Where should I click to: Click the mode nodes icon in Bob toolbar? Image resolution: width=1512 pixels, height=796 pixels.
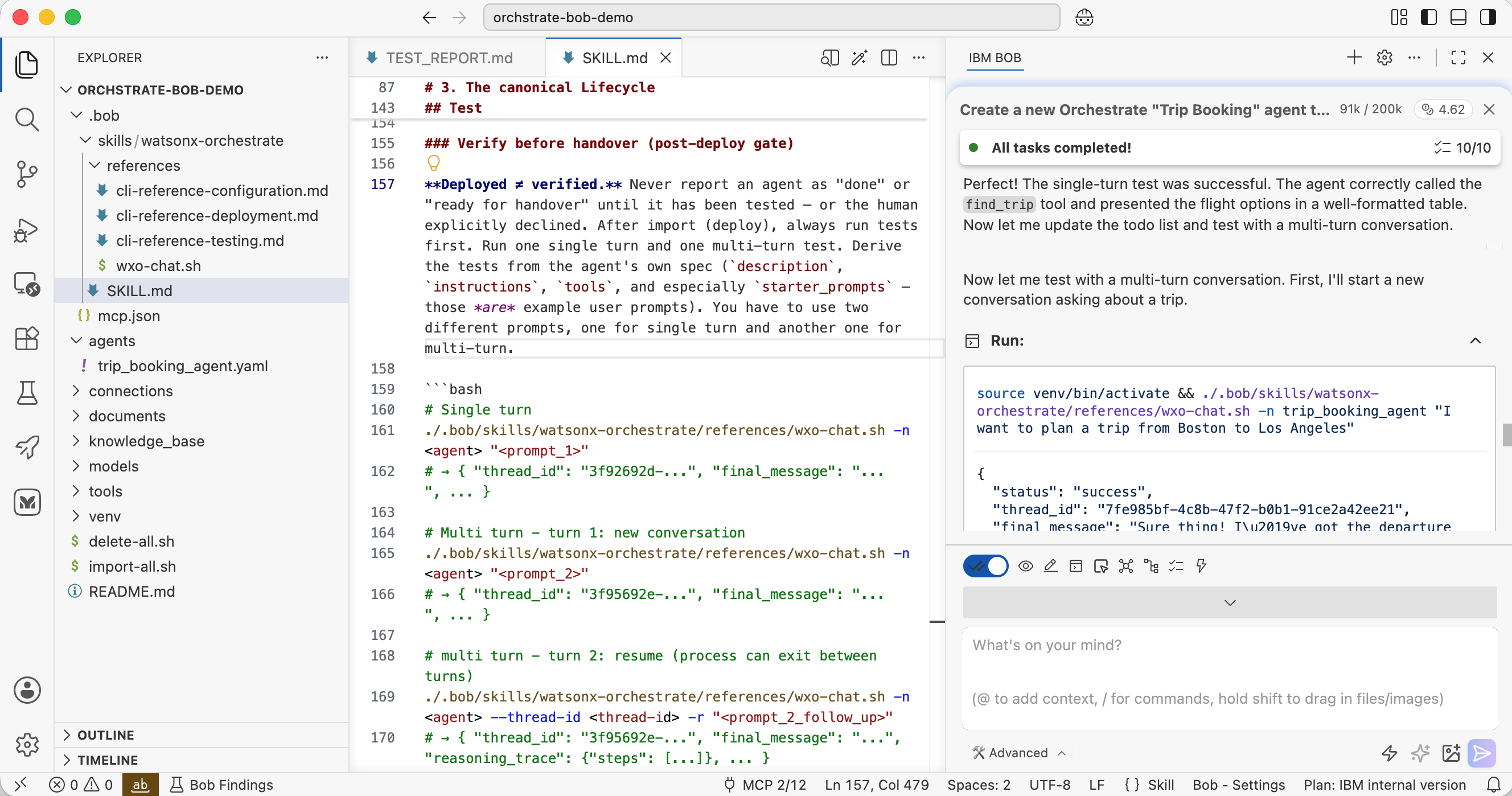(1126, 566)
